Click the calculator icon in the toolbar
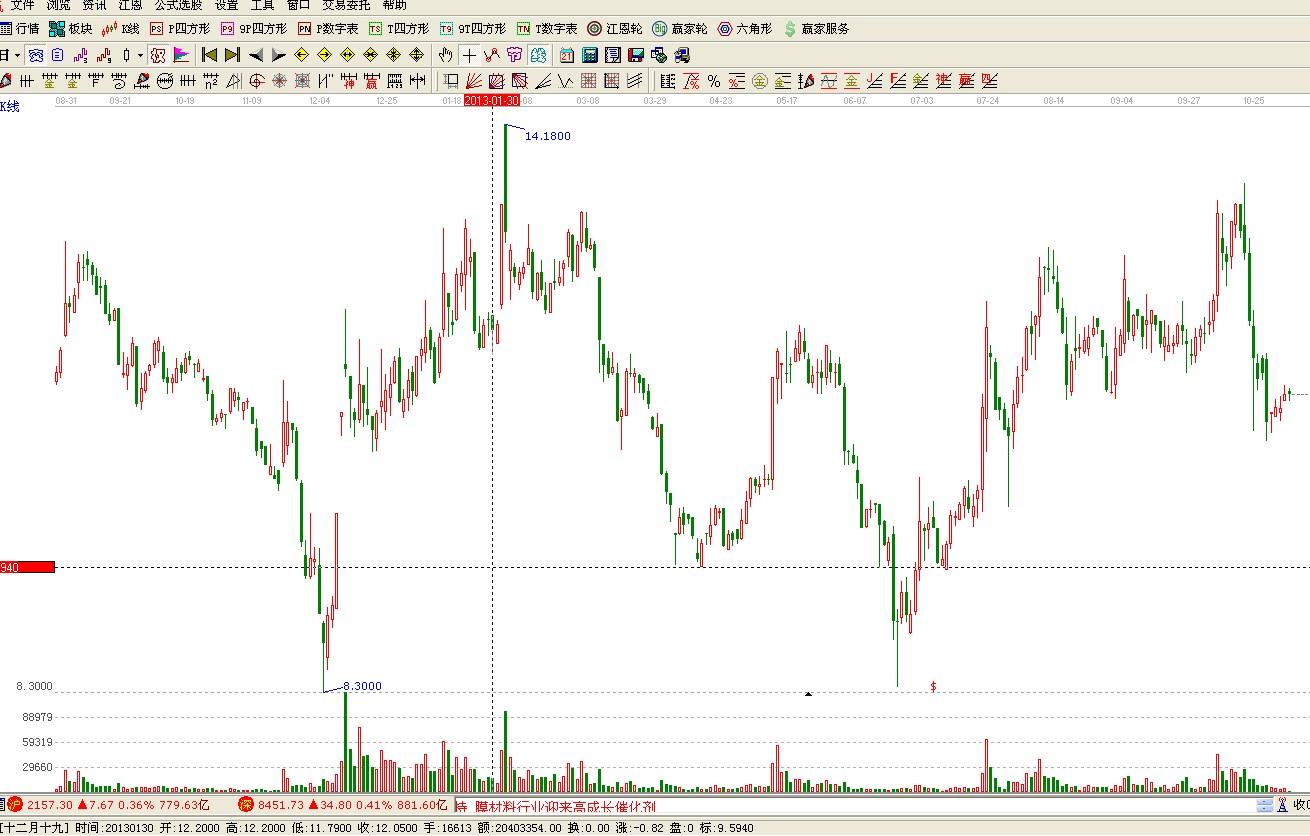The image size is (1310, 836). coord(589,55)
